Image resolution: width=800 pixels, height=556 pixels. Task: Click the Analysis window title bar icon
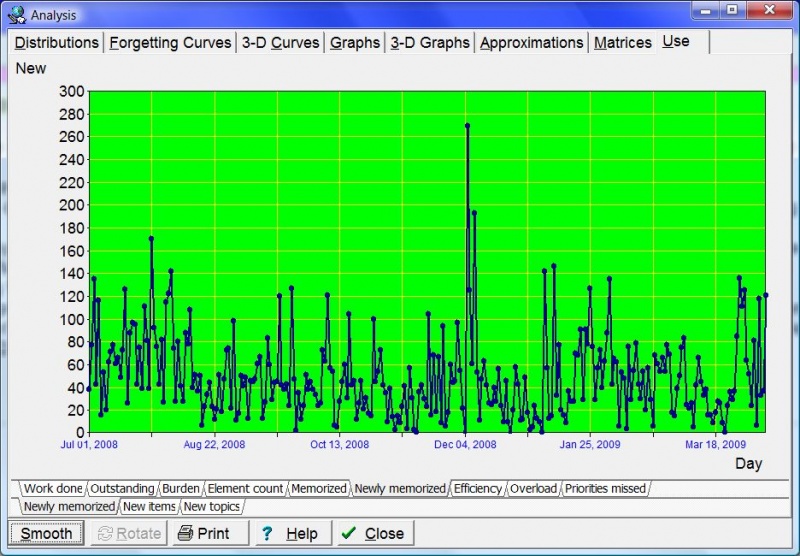[x=16, y=14]
